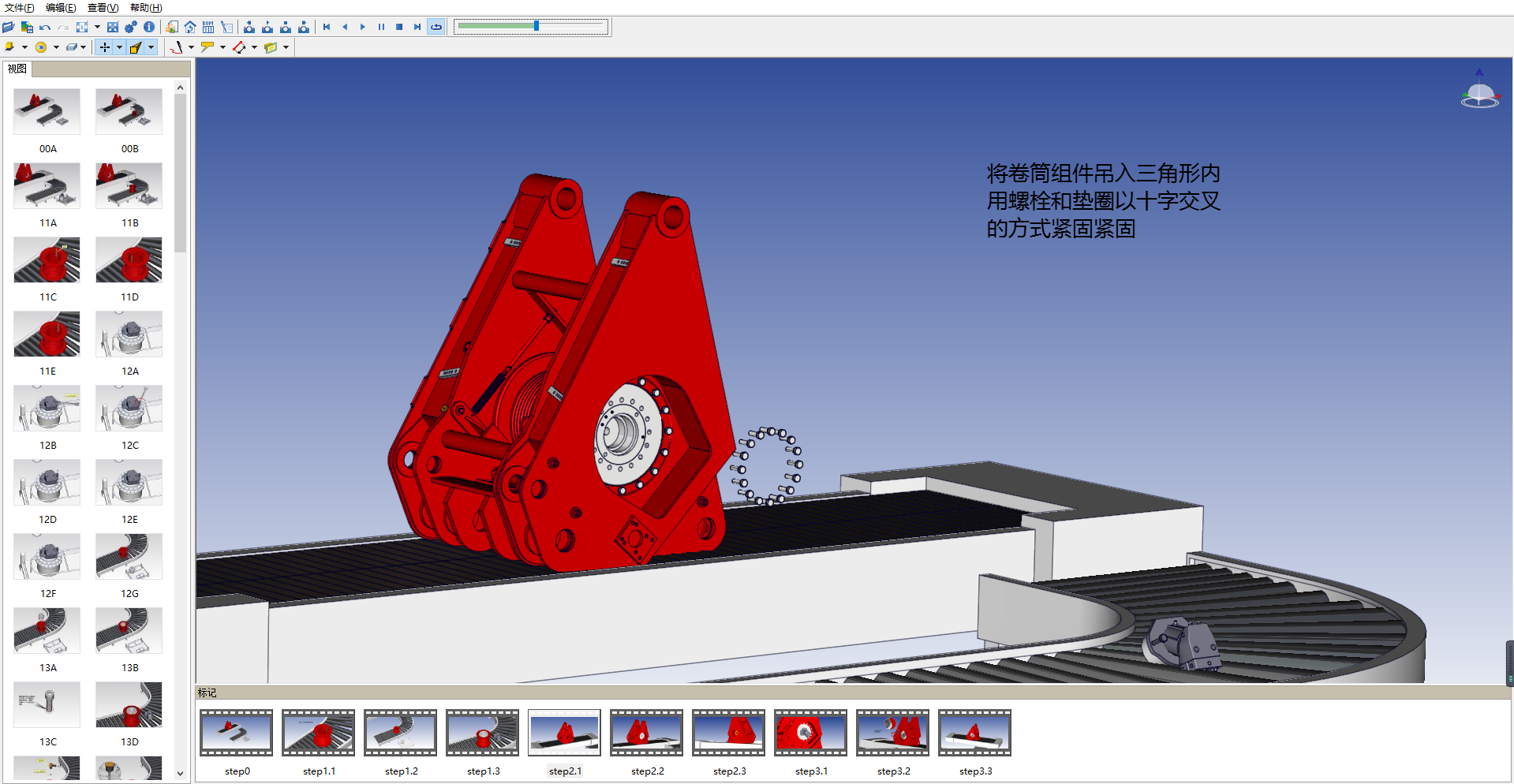1514x784 pixels.
Task: Toggle the crosshair navigation mode button
Action: pyautogui.click(x=104, y=47)
